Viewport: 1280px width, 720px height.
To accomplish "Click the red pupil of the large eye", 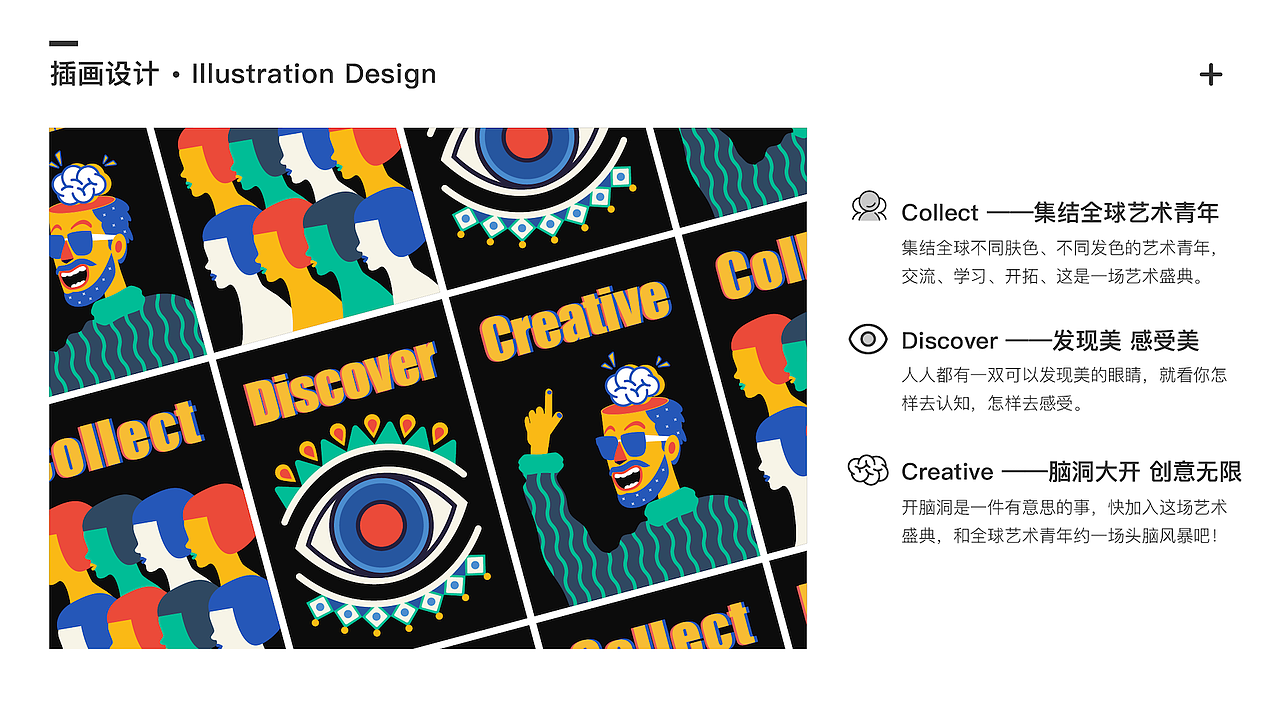I will click(381, 524).
